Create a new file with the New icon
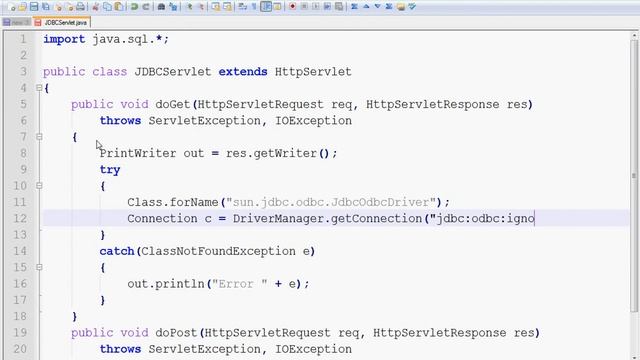The width and height of the screenshot is (640, 360). coord(11,7)
